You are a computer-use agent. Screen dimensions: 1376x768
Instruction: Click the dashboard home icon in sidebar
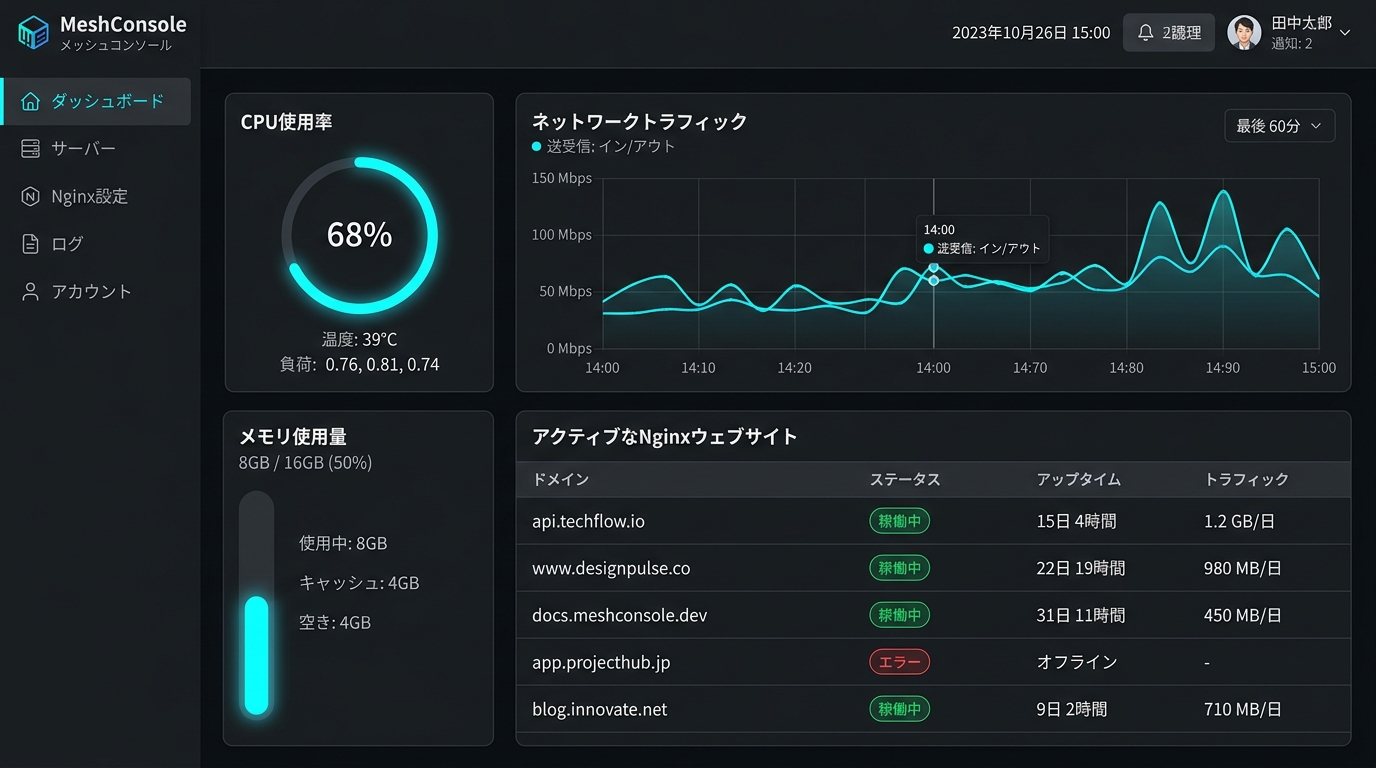click(31, 101)
